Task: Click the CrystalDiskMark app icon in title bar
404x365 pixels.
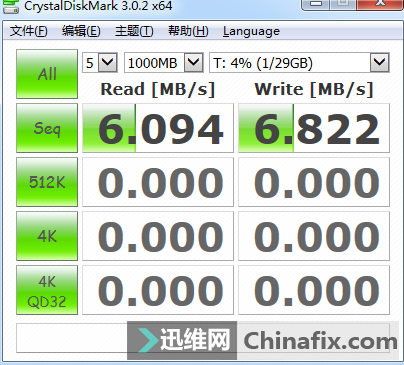Action: (11, 7)
